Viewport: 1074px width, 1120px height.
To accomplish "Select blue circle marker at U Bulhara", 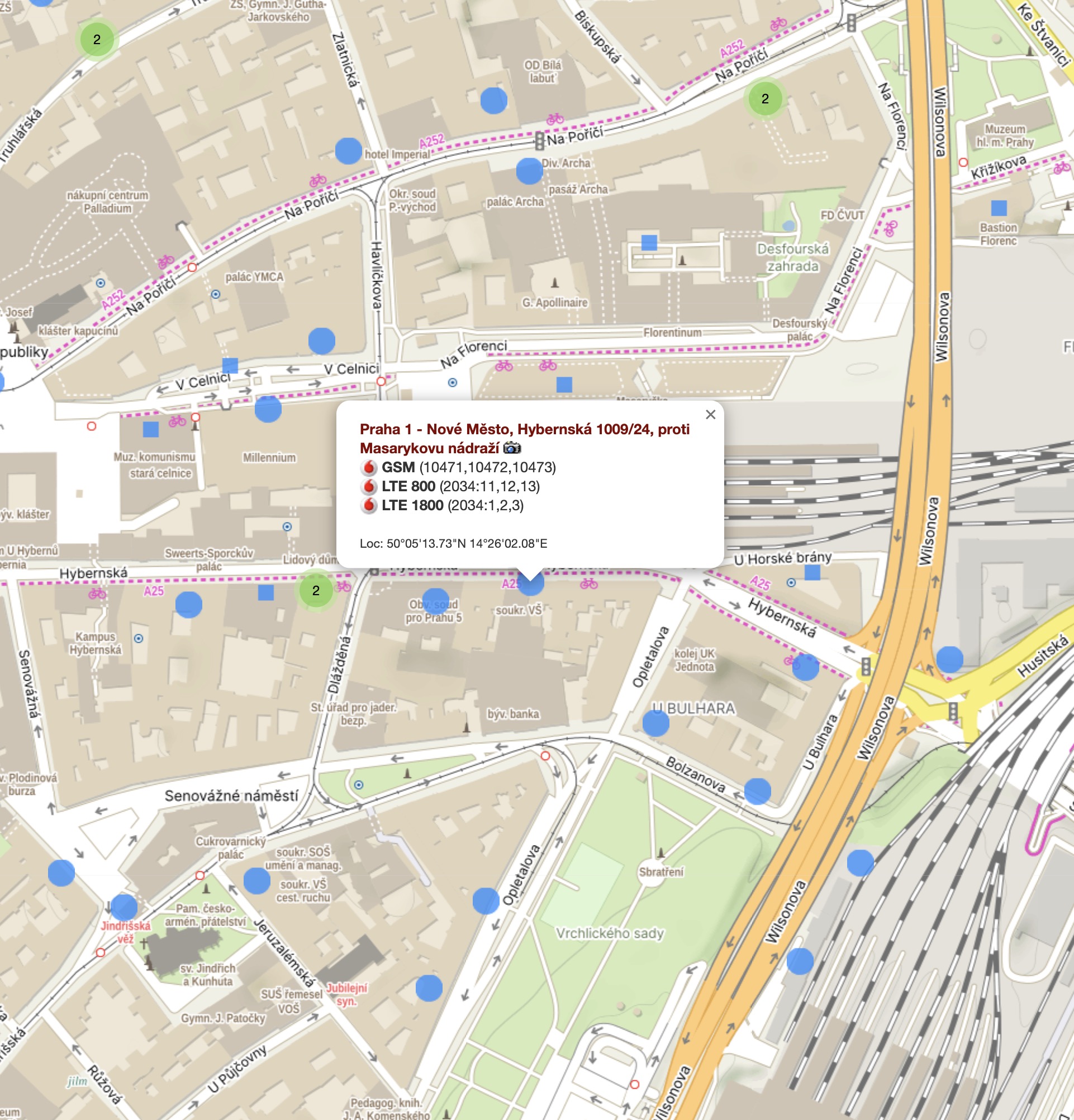I will click(x=655, y=723).
